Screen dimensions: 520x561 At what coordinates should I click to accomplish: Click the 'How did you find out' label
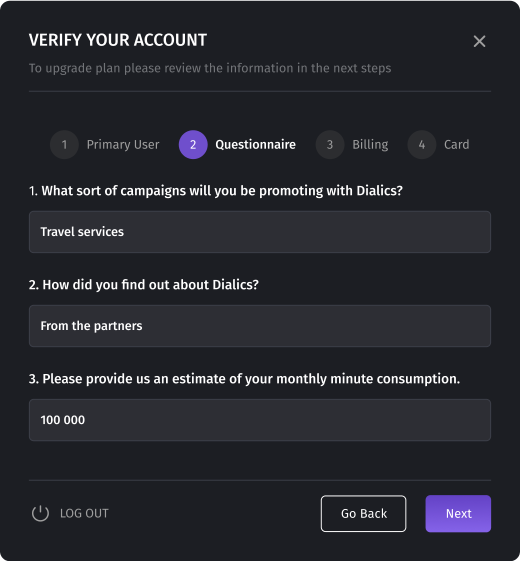(x=144, y=285)
